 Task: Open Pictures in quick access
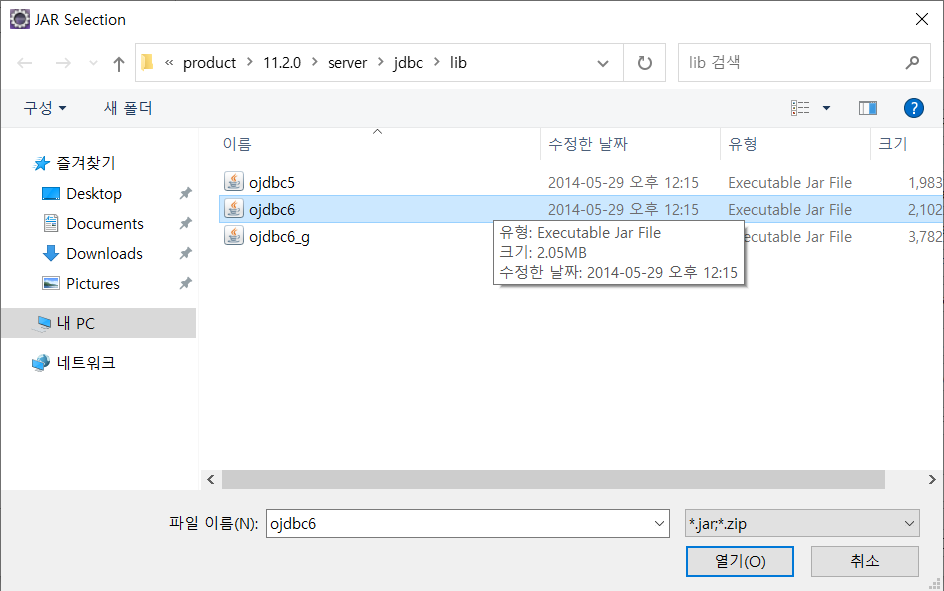pos(93,283)
